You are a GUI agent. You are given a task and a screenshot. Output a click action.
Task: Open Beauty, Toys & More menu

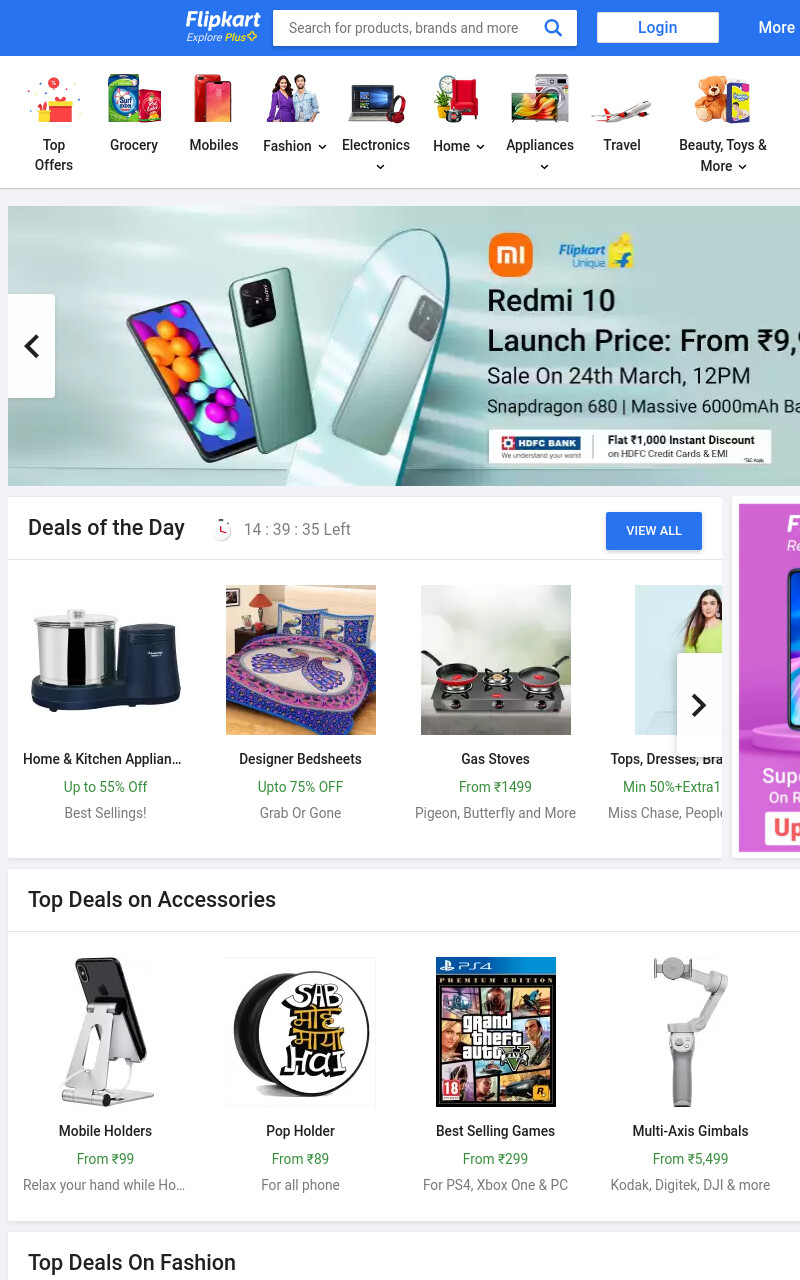pos(723,155)
